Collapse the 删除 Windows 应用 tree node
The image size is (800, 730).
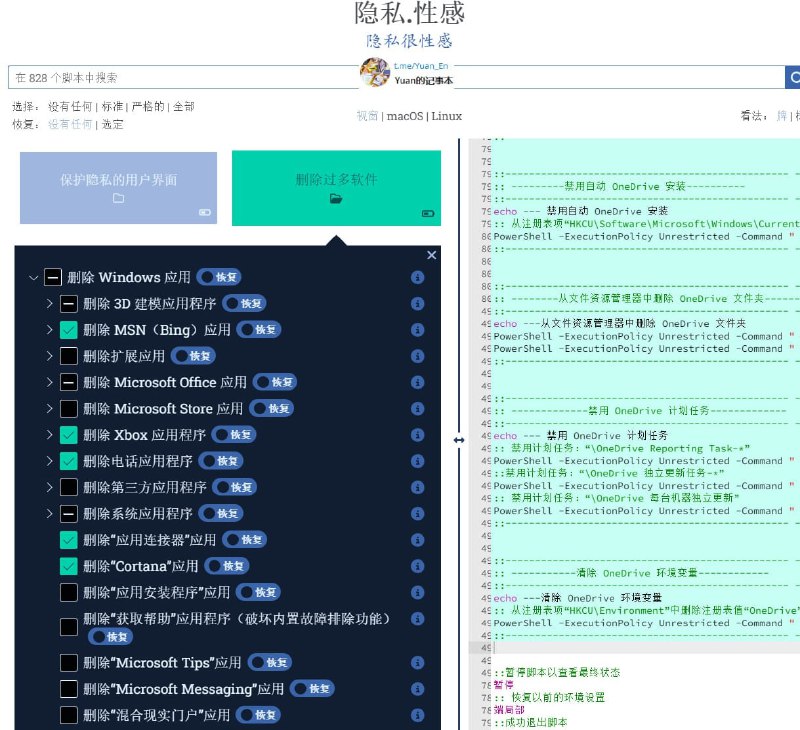[x=34, y=278]
